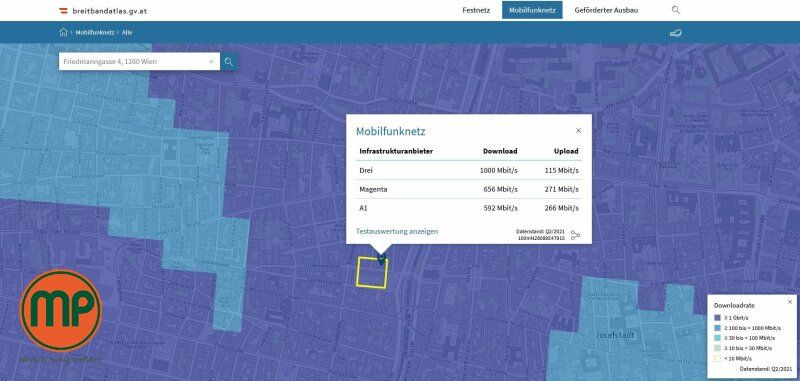Open Geförderter Ausbau menu item
This screenshot has width=800, height=381.
pos(606,10)
